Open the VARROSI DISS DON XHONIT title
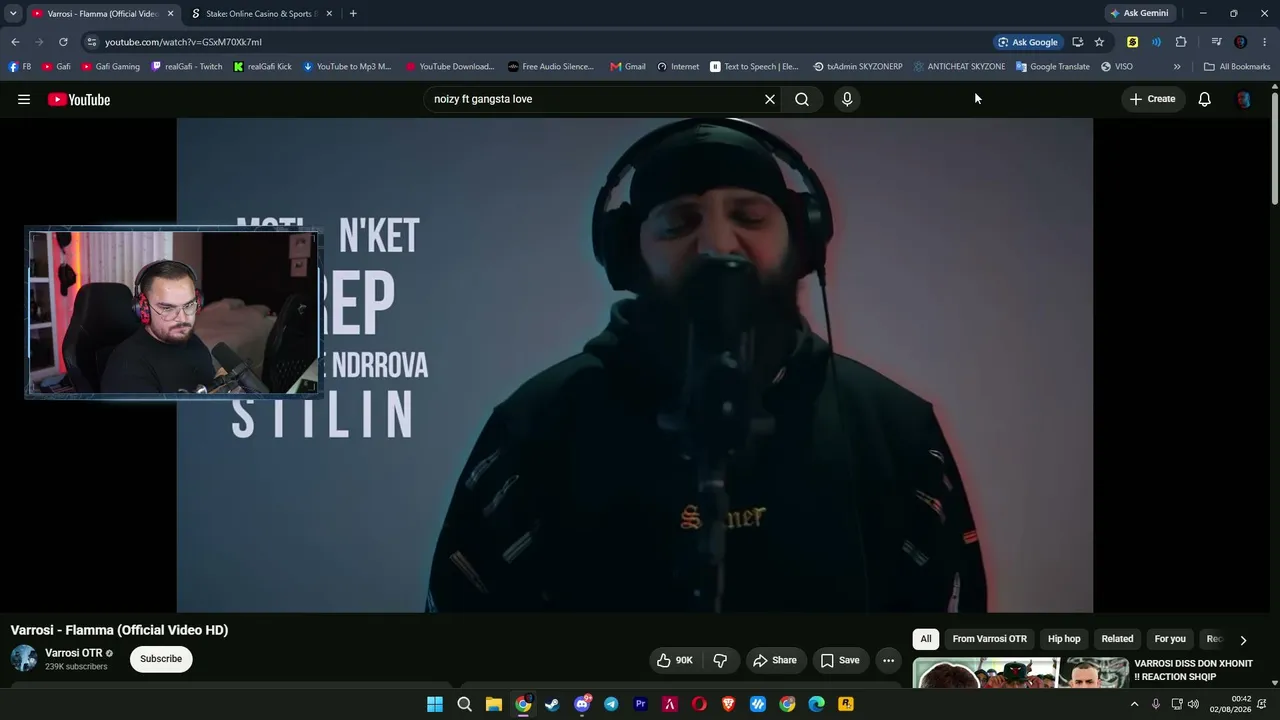The width and height of the screenshot is (1280, 720). click(x=1193, y=670)
